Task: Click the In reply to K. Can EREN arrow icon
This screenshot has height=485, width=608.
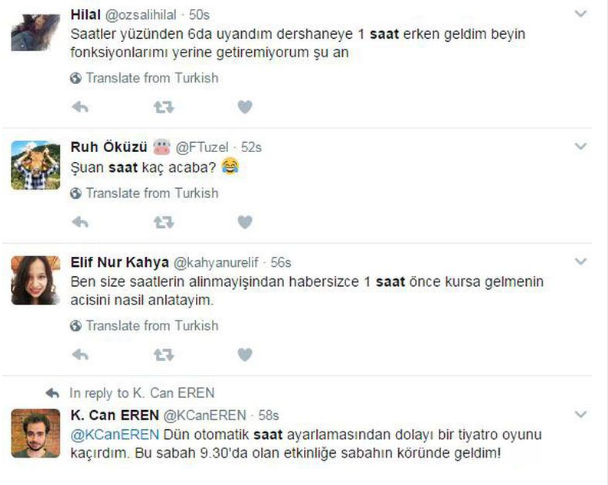Action: pyautogui.click(x=52, y=394)
